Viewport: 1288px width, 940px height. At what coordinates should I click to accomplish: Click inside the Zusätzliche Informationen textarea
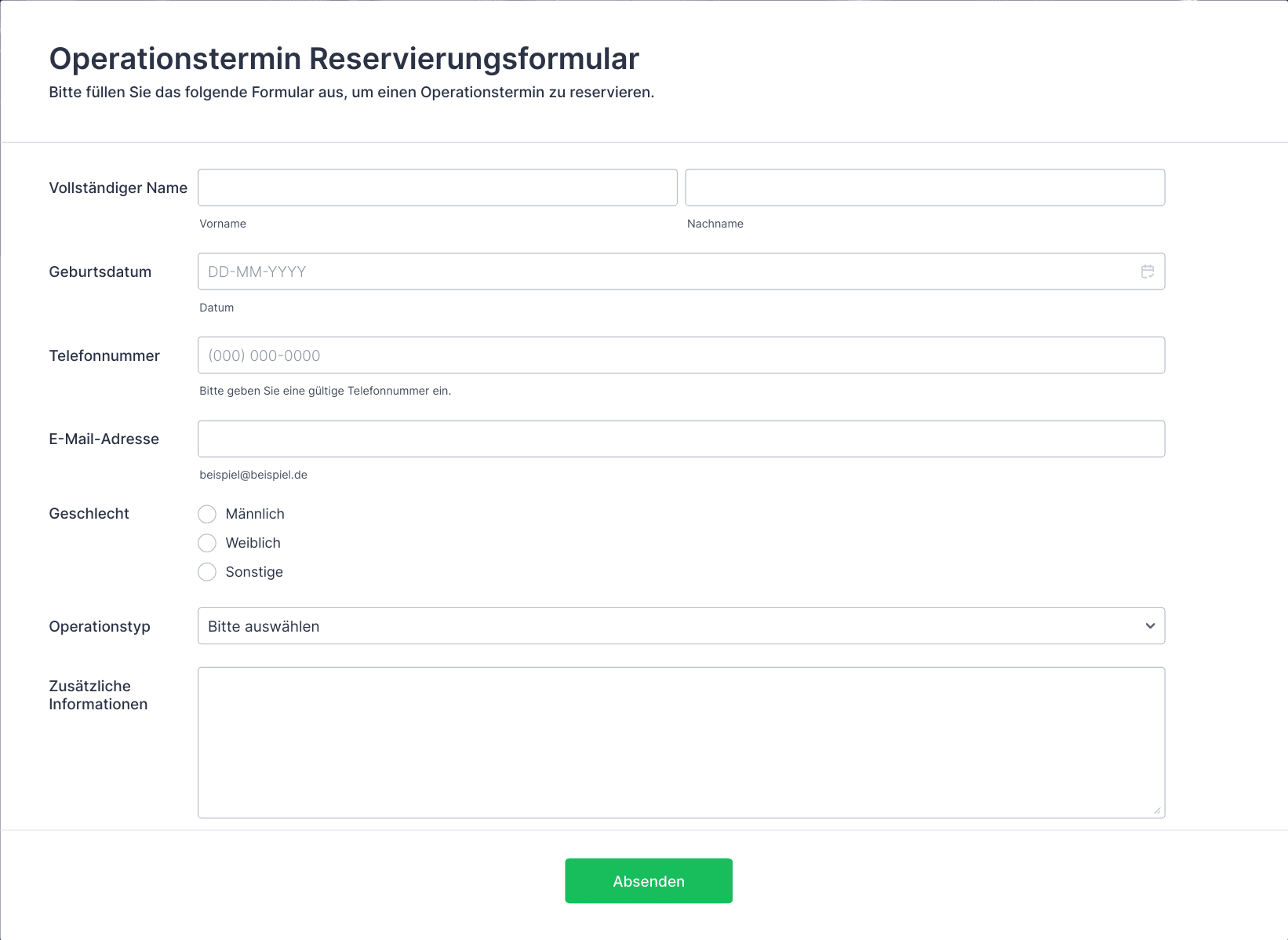point(680,742)
